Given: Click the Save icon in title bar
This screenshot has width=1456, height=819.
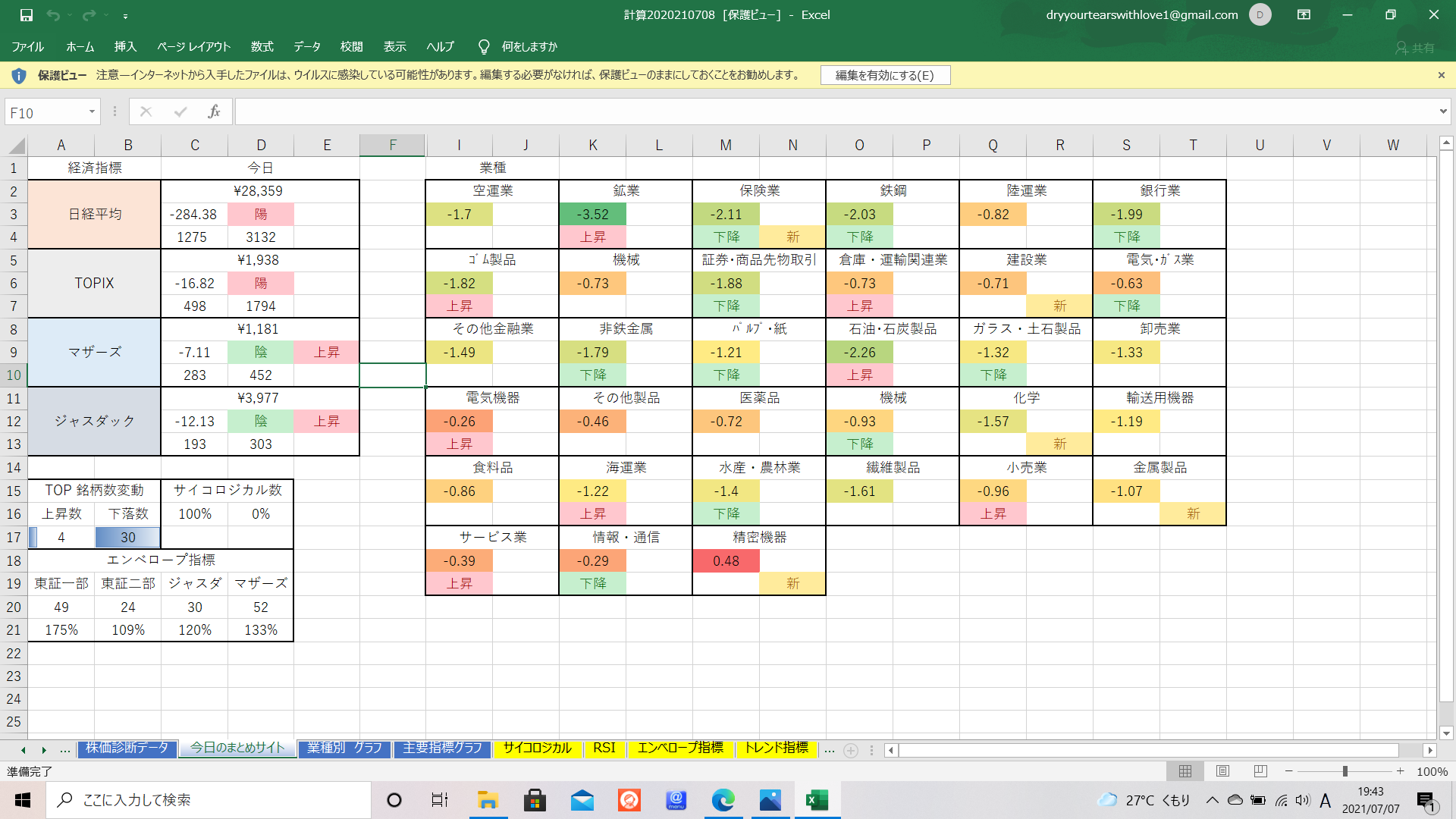Looking at the screenshot, I should pyautogui.click(x=26, y=15).
